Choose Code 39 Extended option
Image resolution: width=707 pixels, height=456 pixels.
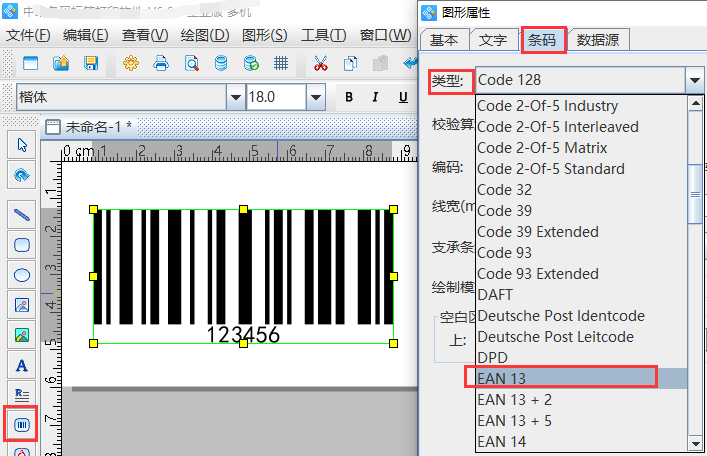582,232
